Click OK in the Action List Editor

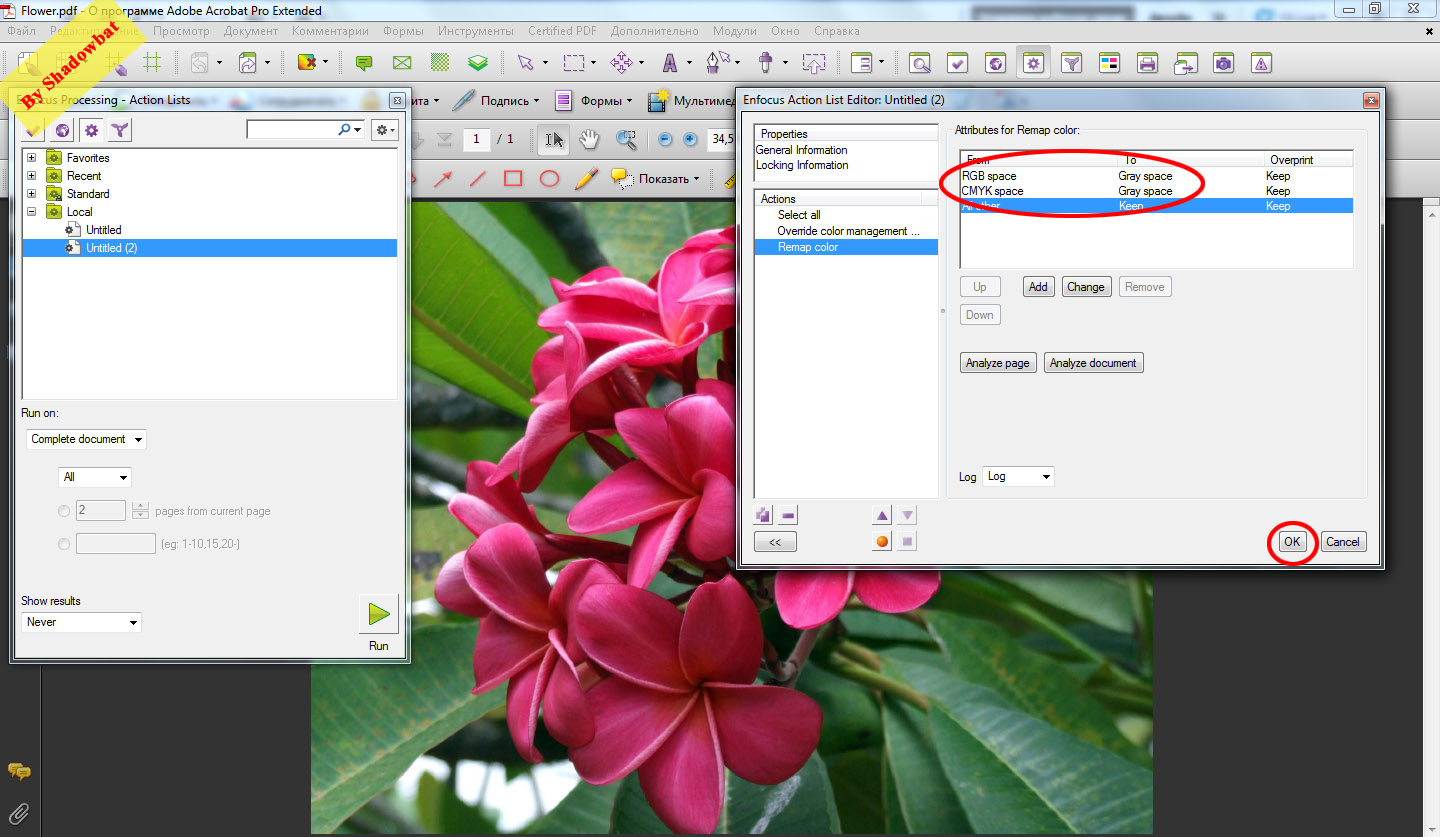tap(1292, 542)
